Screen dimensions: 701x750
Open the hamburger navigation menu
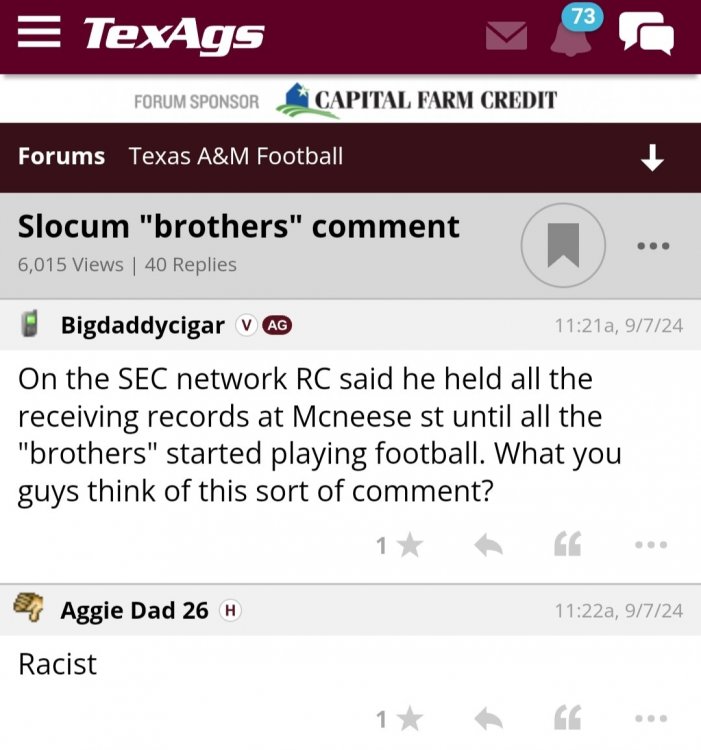coord(39,34)
